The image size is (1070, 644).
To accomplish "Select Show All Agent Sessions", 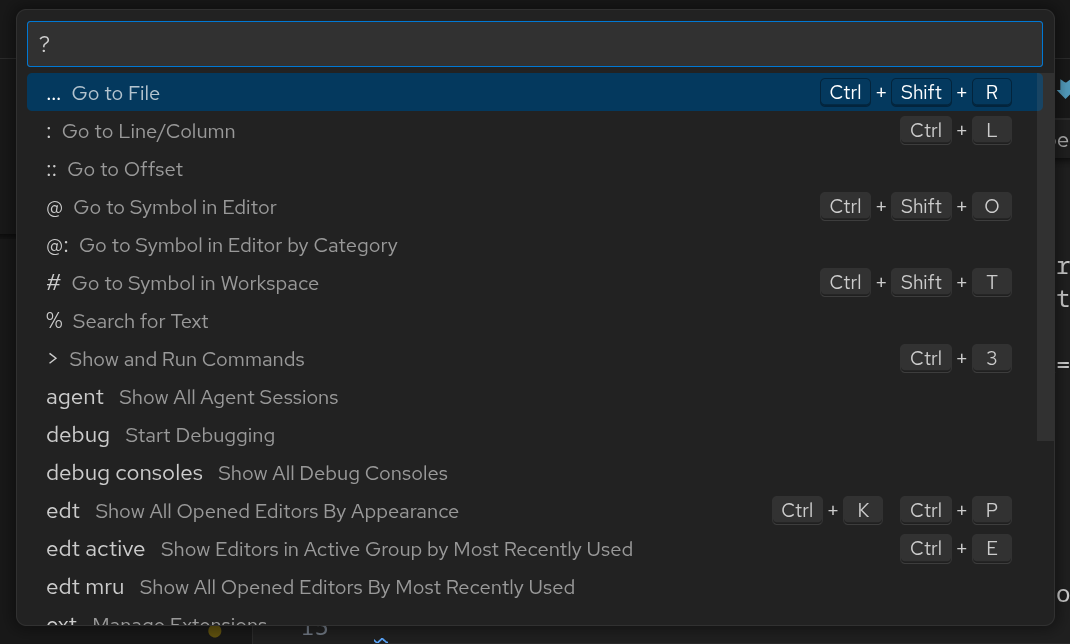I will pyautogui.click(x=228, y=397).
